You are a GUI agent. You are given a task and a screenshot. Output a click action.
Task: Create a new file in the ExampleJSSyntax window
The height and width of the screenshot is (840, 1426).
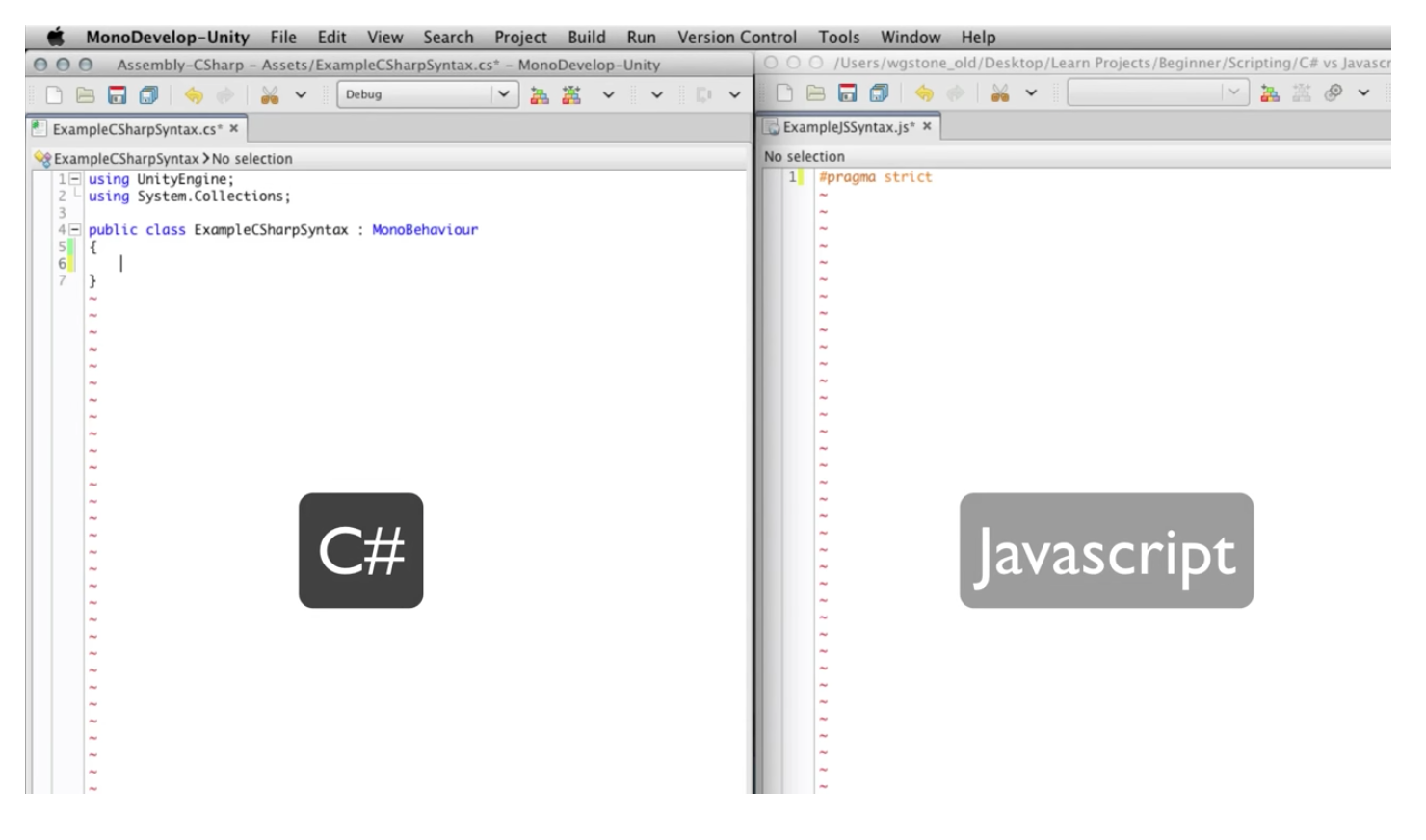[x=784, y=92]
